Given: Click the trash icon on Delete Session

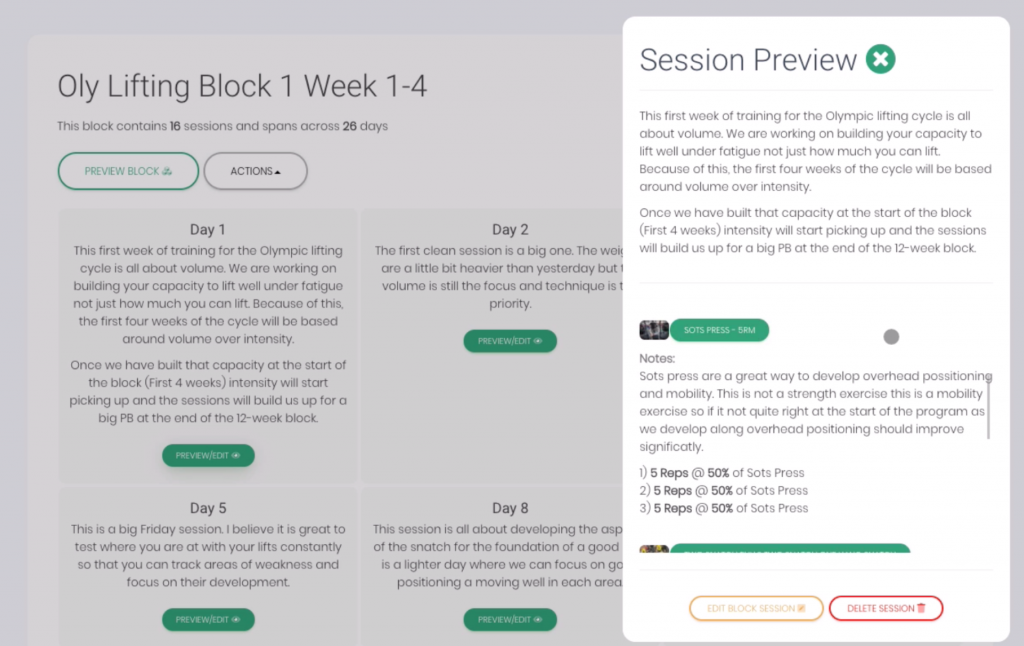Looking at the screenshot, I should 921,608.
